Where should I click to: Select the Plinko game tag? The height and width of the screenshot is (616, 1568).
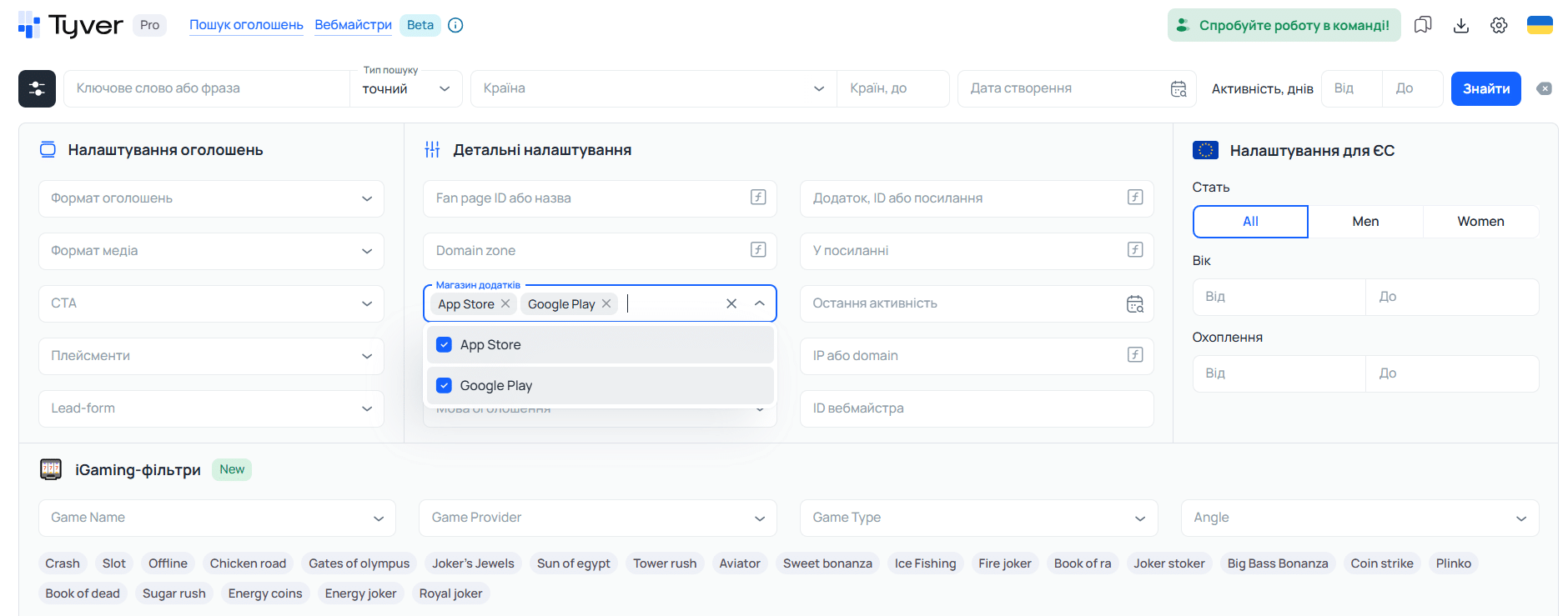point(1454,563)
